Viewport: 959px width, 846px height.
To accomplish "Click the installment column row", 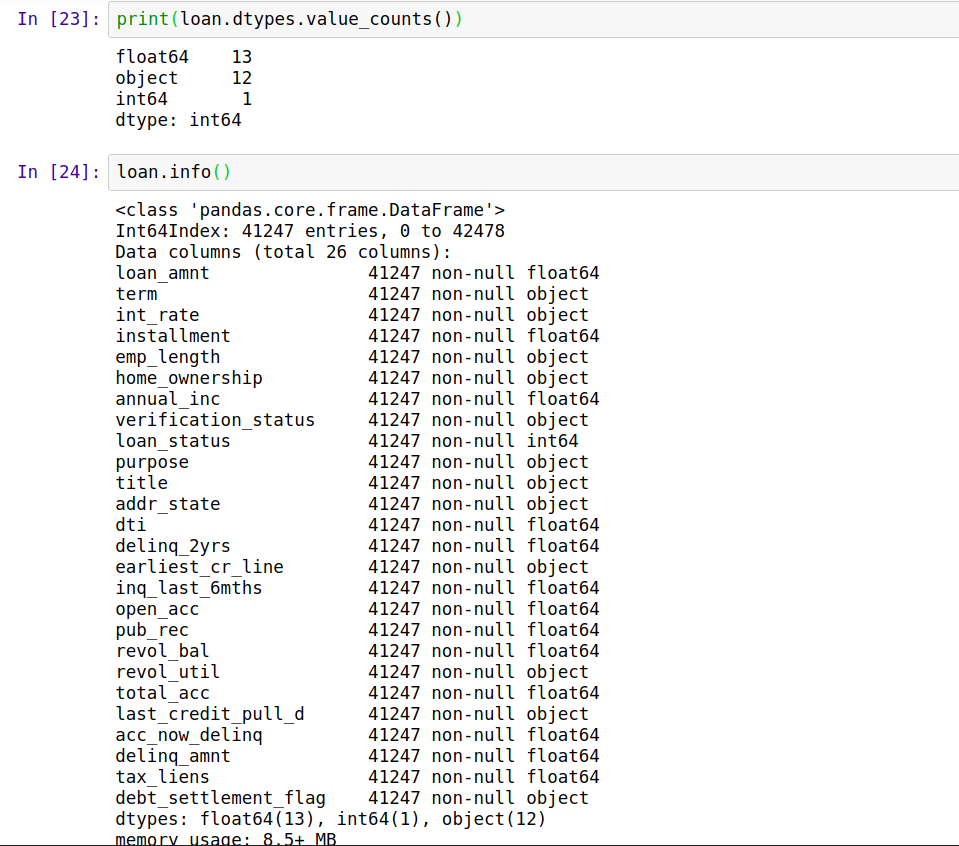I will 357,336.
